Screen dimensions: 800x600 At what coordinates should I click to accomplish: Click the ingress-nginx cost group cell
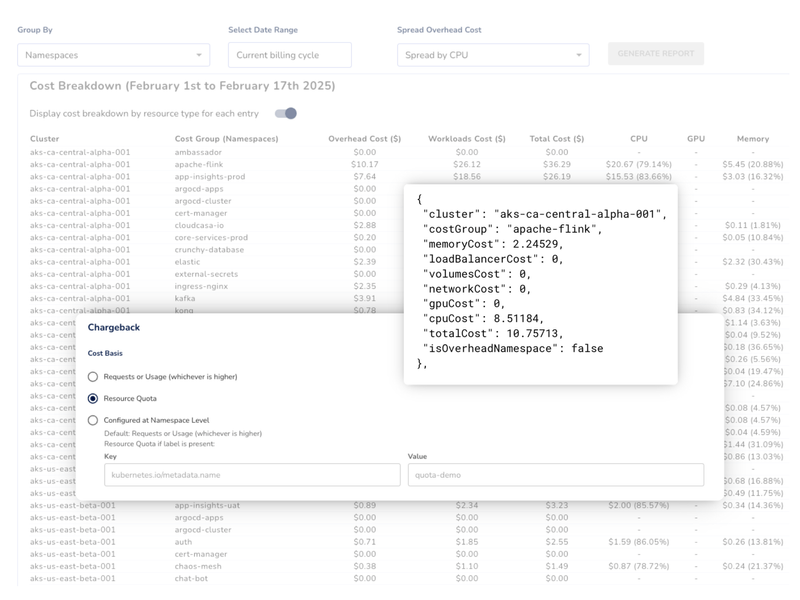tap(201, 287)
